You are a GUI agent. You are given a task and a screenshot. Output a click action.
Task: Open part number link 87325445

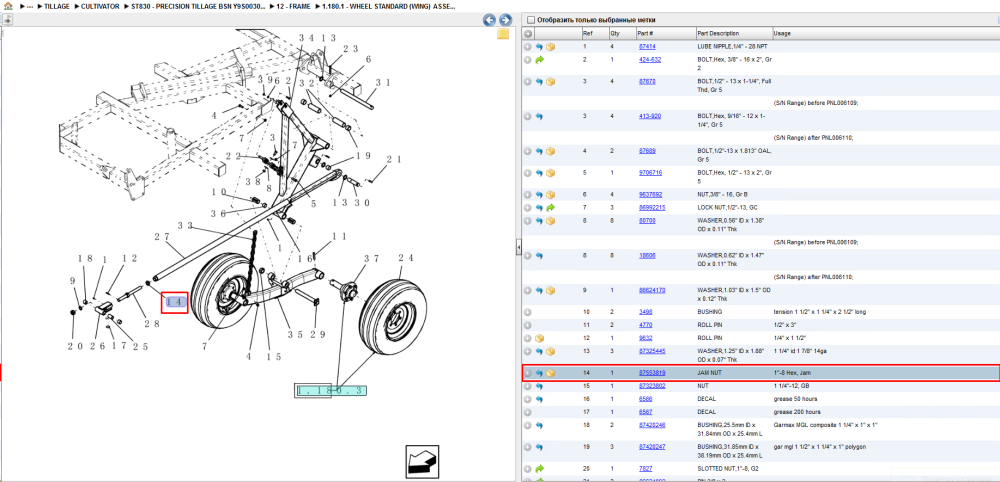[652, 351]
